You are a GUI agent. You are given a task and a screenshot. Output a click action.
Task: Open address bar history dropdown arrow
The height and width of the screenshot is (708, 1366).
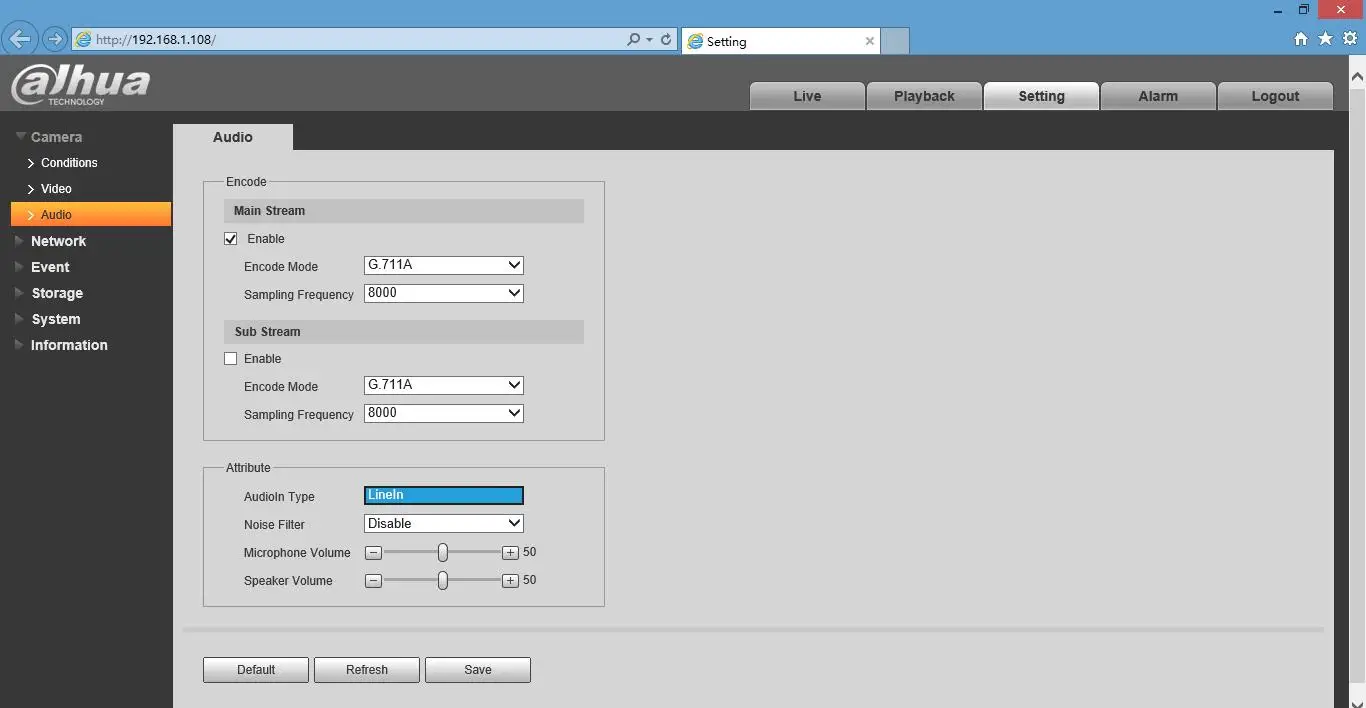650,40
